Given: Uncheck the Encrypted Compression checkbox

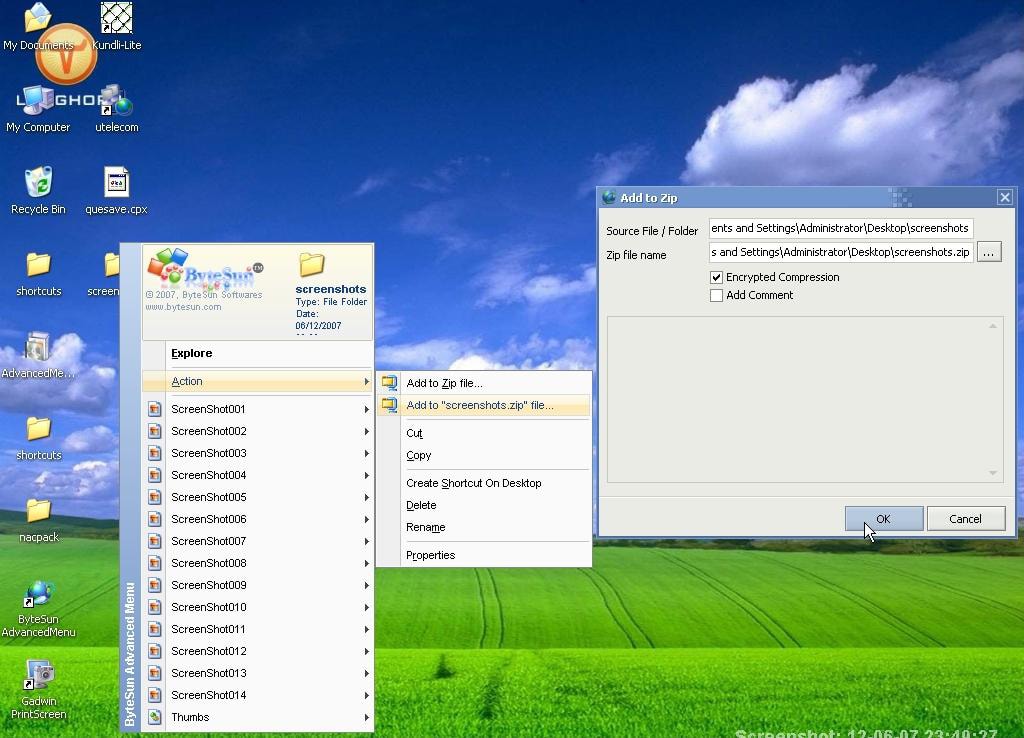Looking at the screenshot, I should click(716, 278).
